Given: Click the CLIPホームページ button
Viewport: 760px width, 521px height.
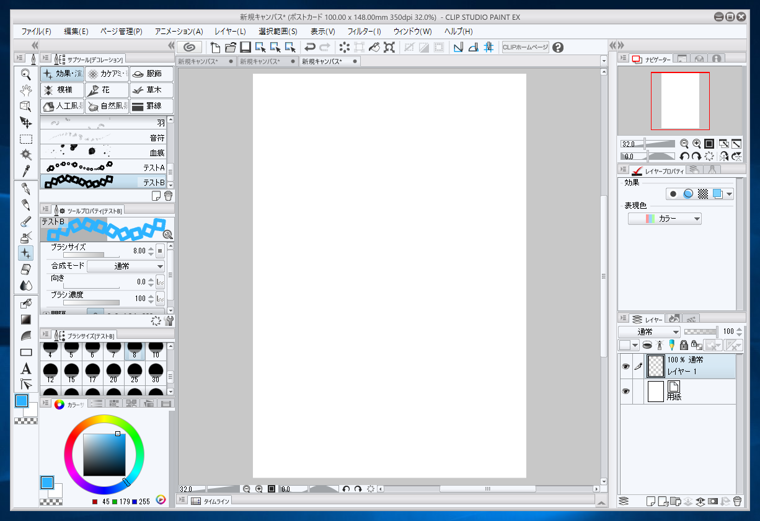Looking at the screenshot, I should coord(525,47).
